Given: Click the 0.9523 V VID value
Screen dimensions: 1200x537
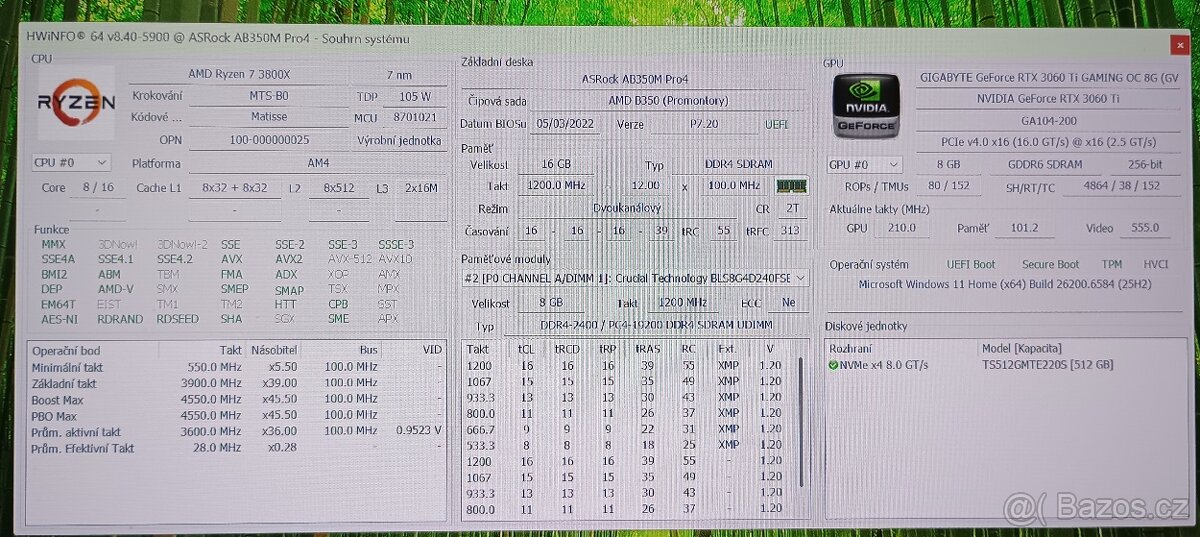Looking at the screenshot, I should 417,432.
